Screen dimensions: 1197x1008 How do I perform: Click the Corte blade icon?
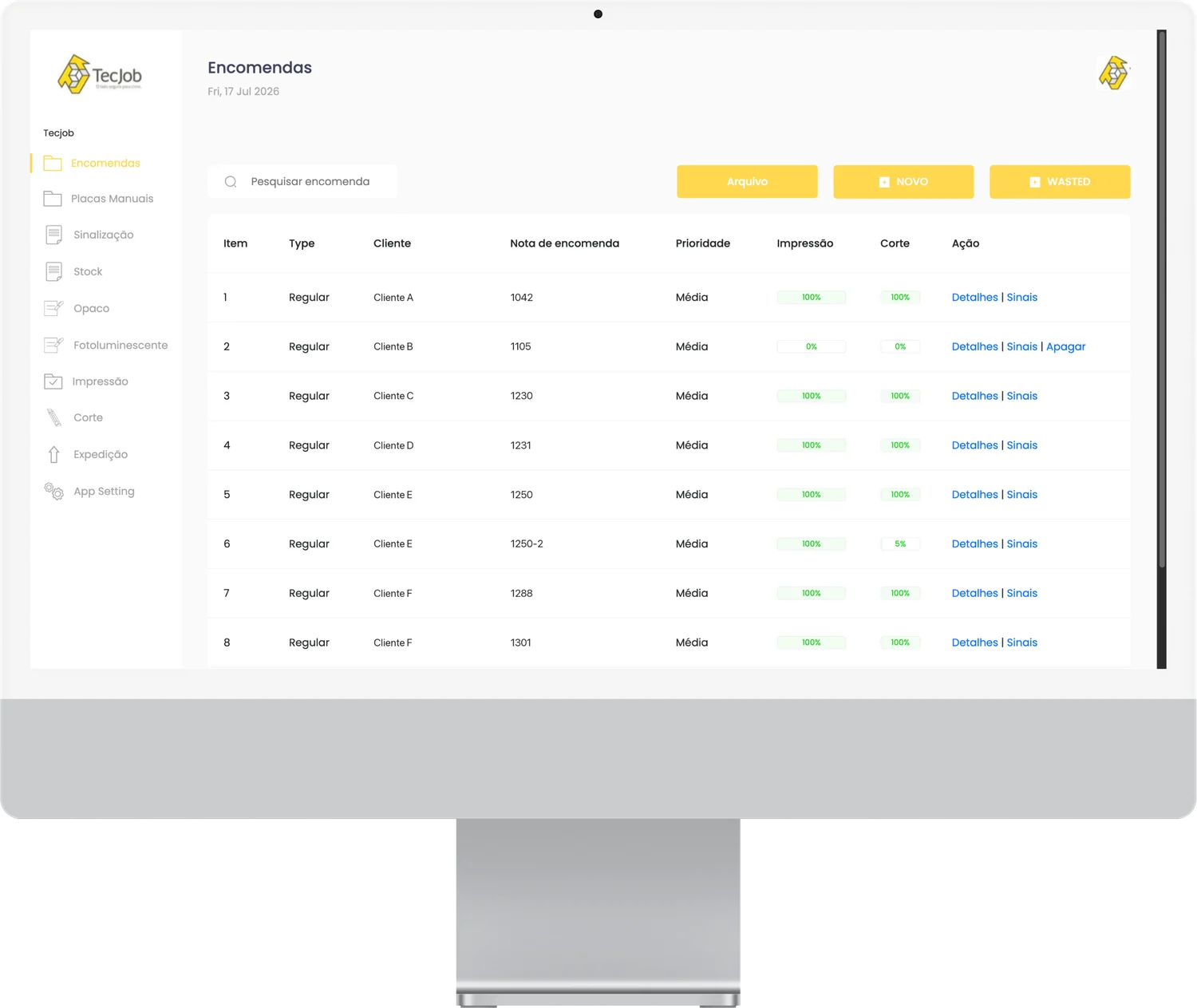[53, 417]
